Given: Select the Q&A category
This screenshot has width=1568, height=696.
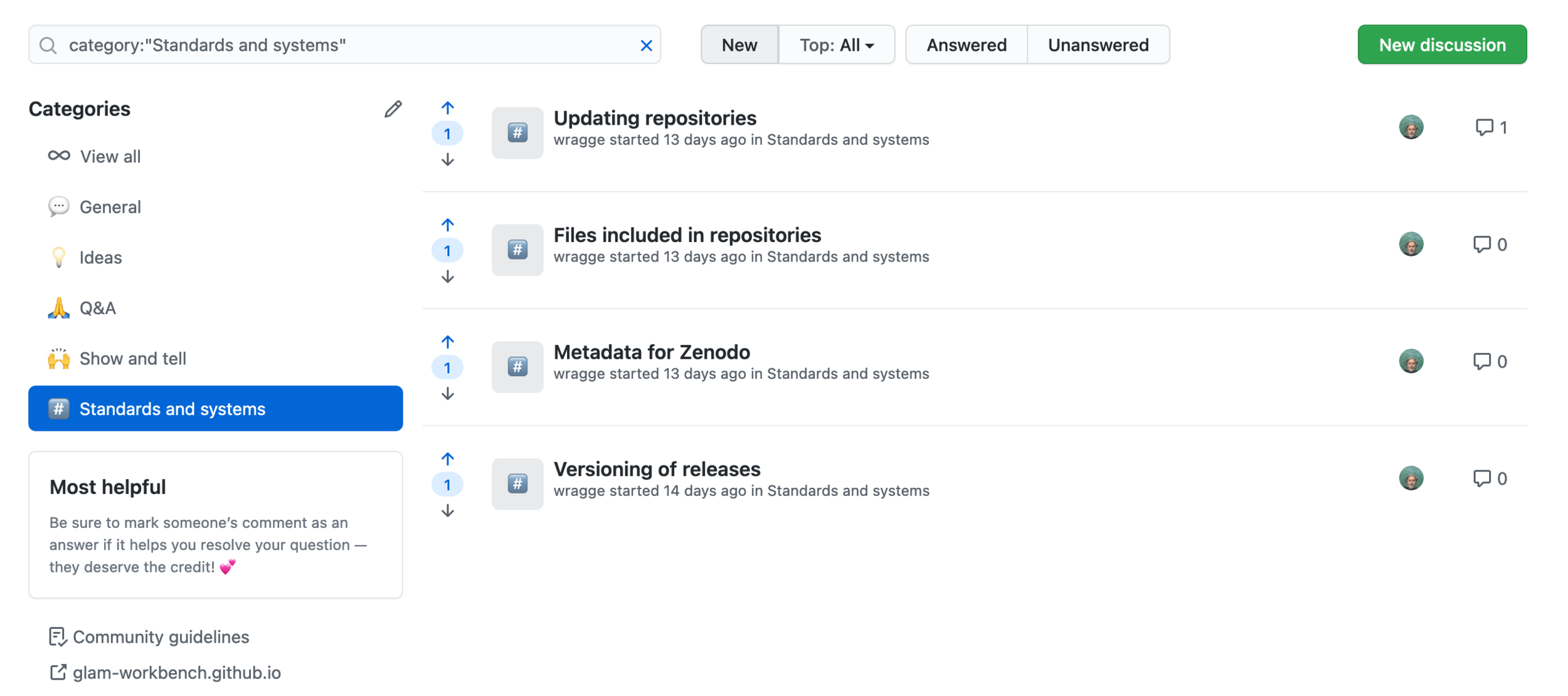Looking at the screenshot, I should pos(97,308).
